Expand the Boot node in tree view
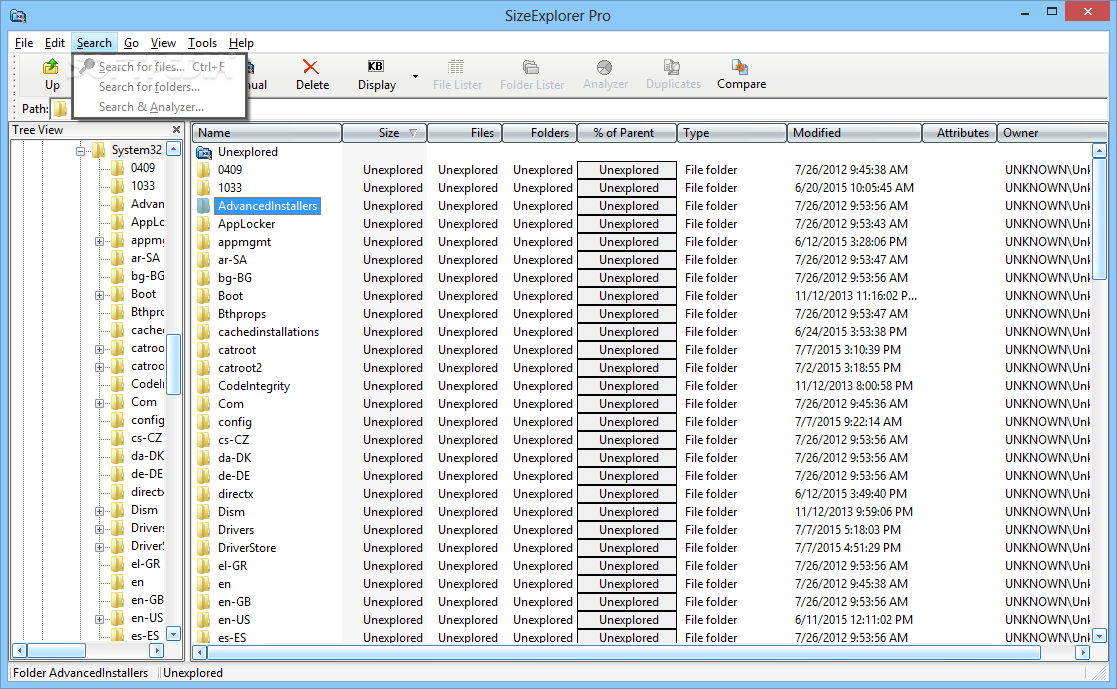Image resolution: width=1117 pixels, height=689 pixels. [x=100, y=295]
